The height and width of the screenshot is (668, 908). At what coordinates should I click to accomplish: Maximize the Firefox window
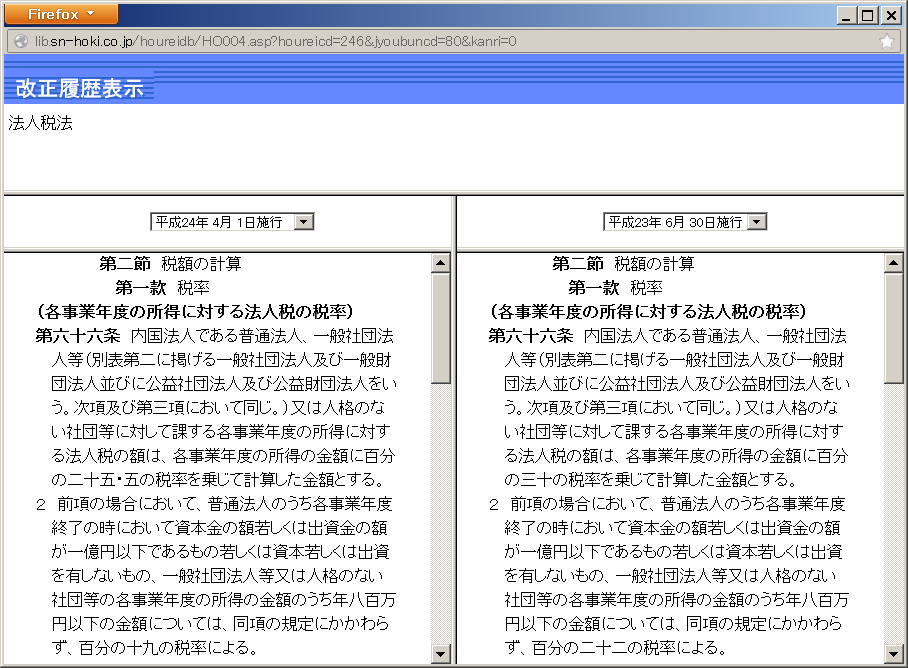(868, 16)
